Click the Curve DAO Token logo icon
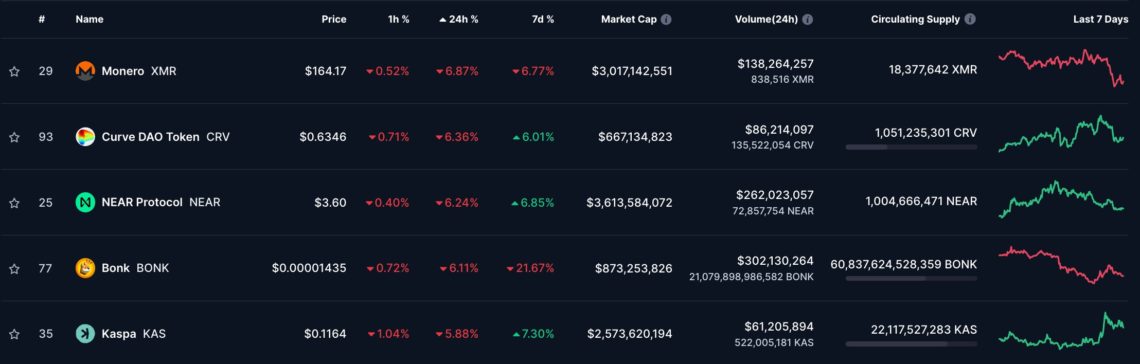 (x=85, y=137)
